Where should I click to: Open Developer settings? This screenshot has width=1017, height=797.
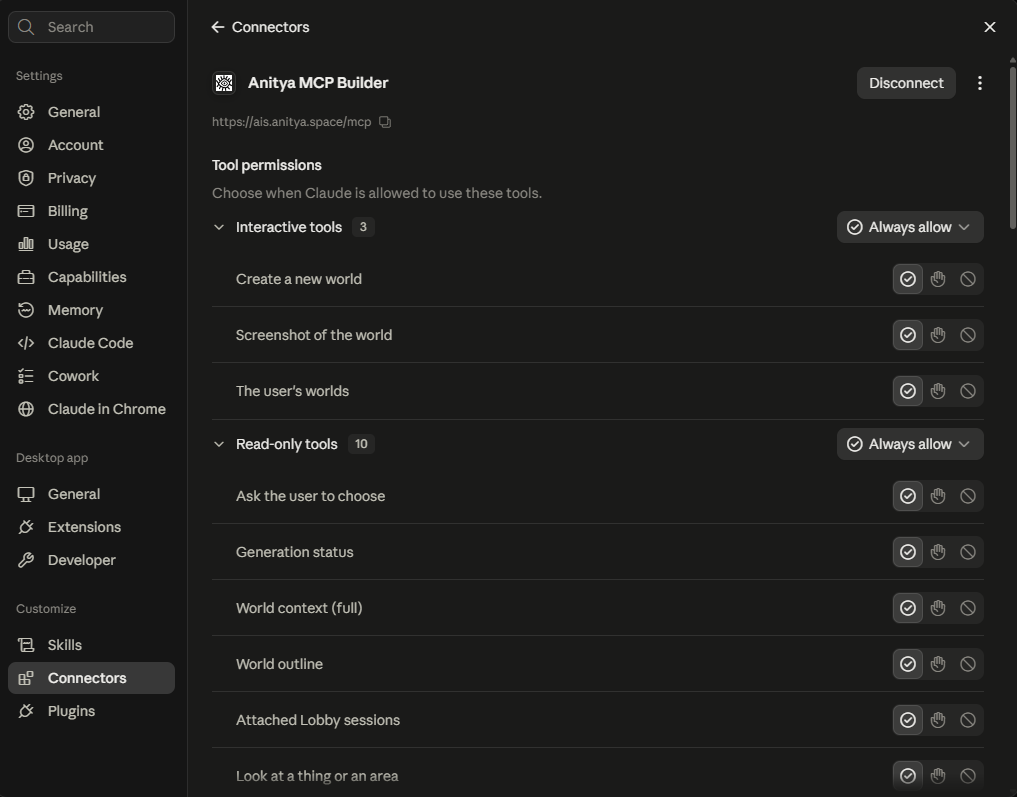(91, 560)
